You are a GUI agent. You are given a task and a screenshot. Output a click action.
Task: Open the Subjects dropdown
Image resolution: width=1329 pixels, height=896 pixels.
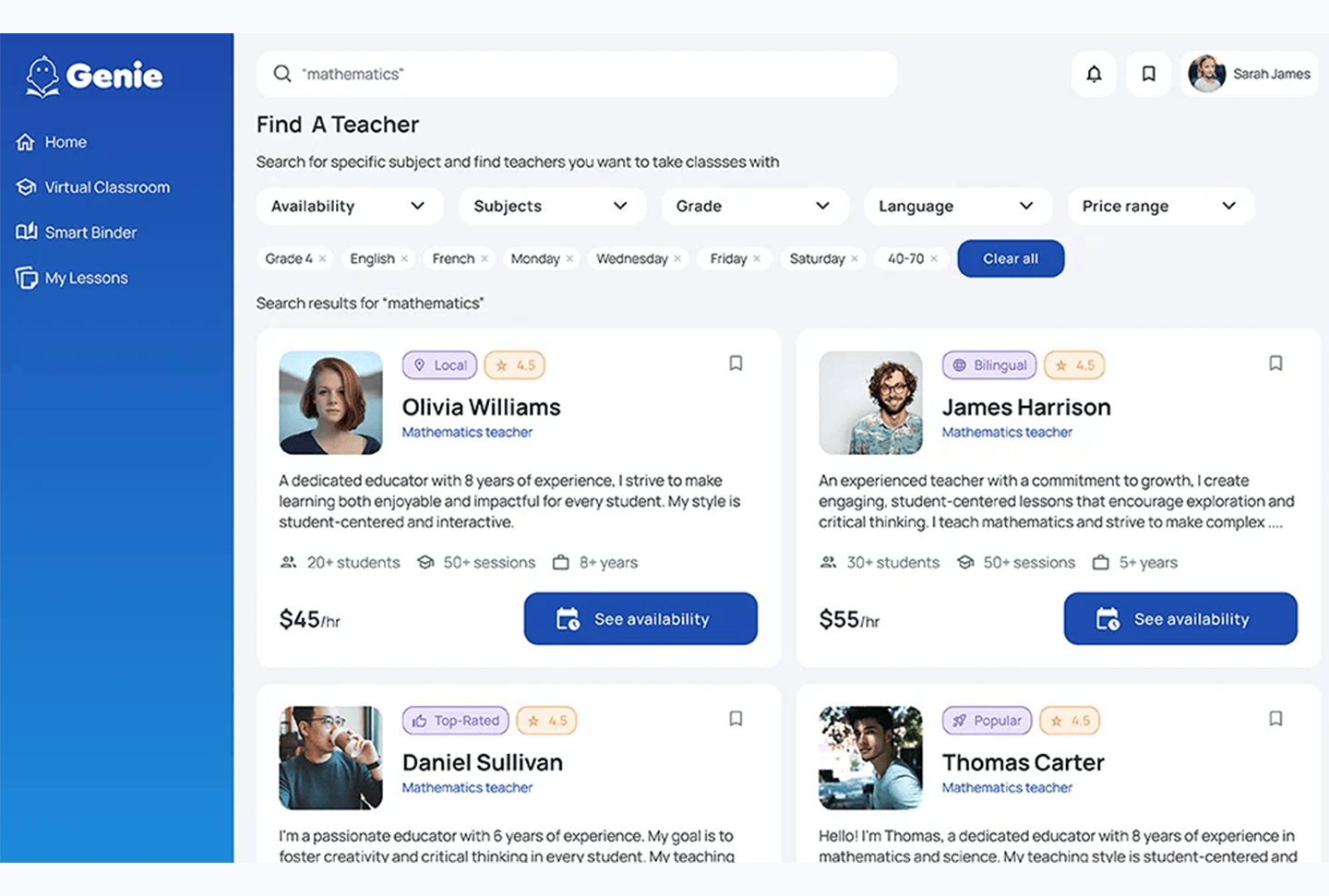(551, 206)
